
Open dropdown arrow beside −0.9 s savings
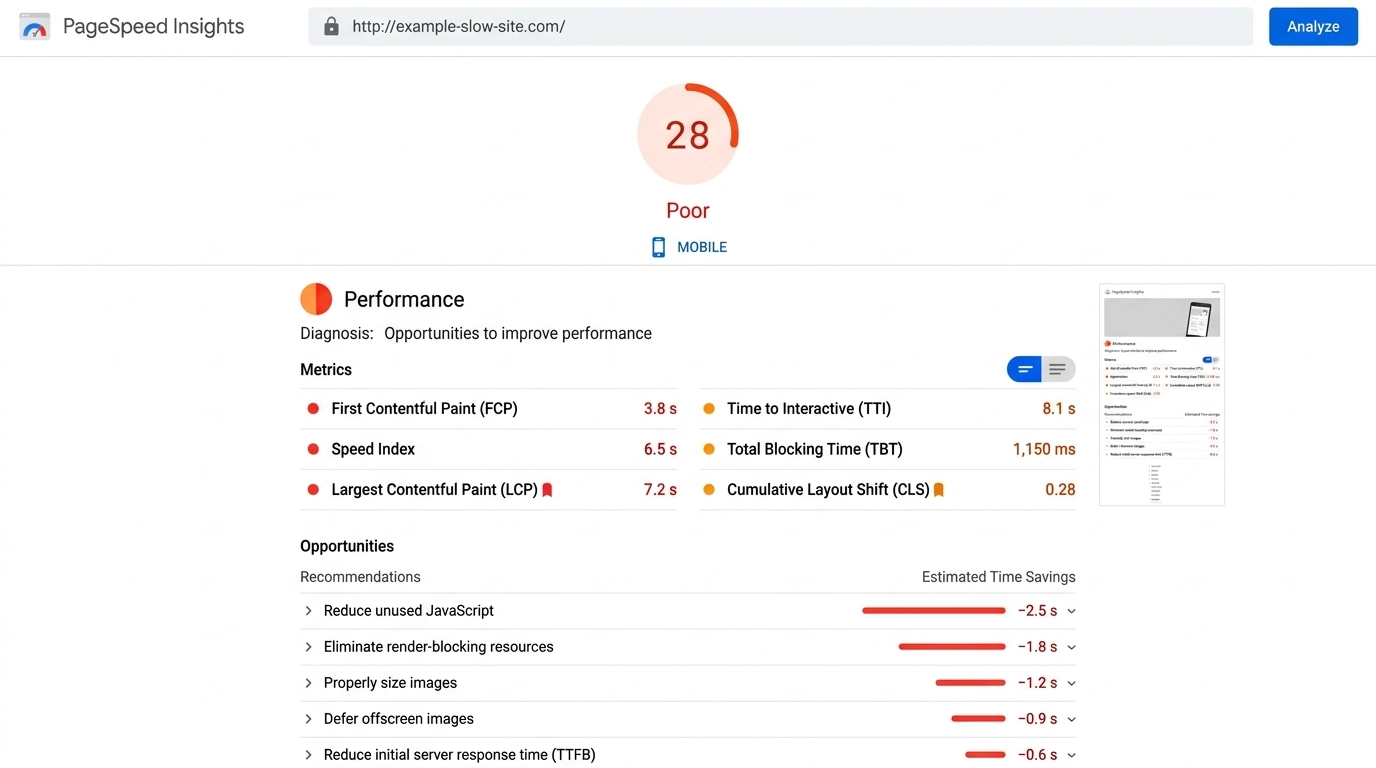click(x=1071, y=719)
